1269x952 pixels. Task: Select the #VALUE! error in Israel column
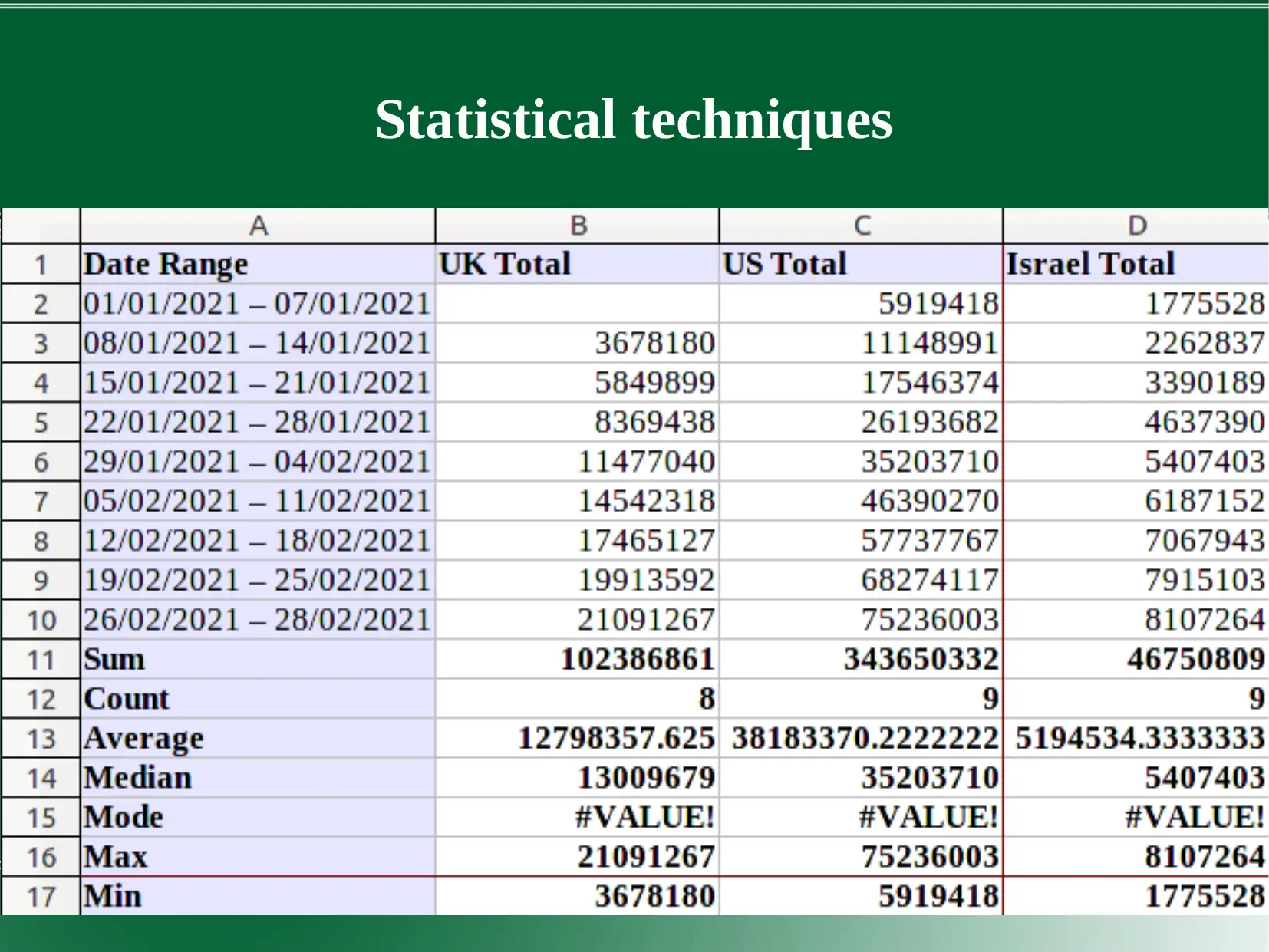1136,818
